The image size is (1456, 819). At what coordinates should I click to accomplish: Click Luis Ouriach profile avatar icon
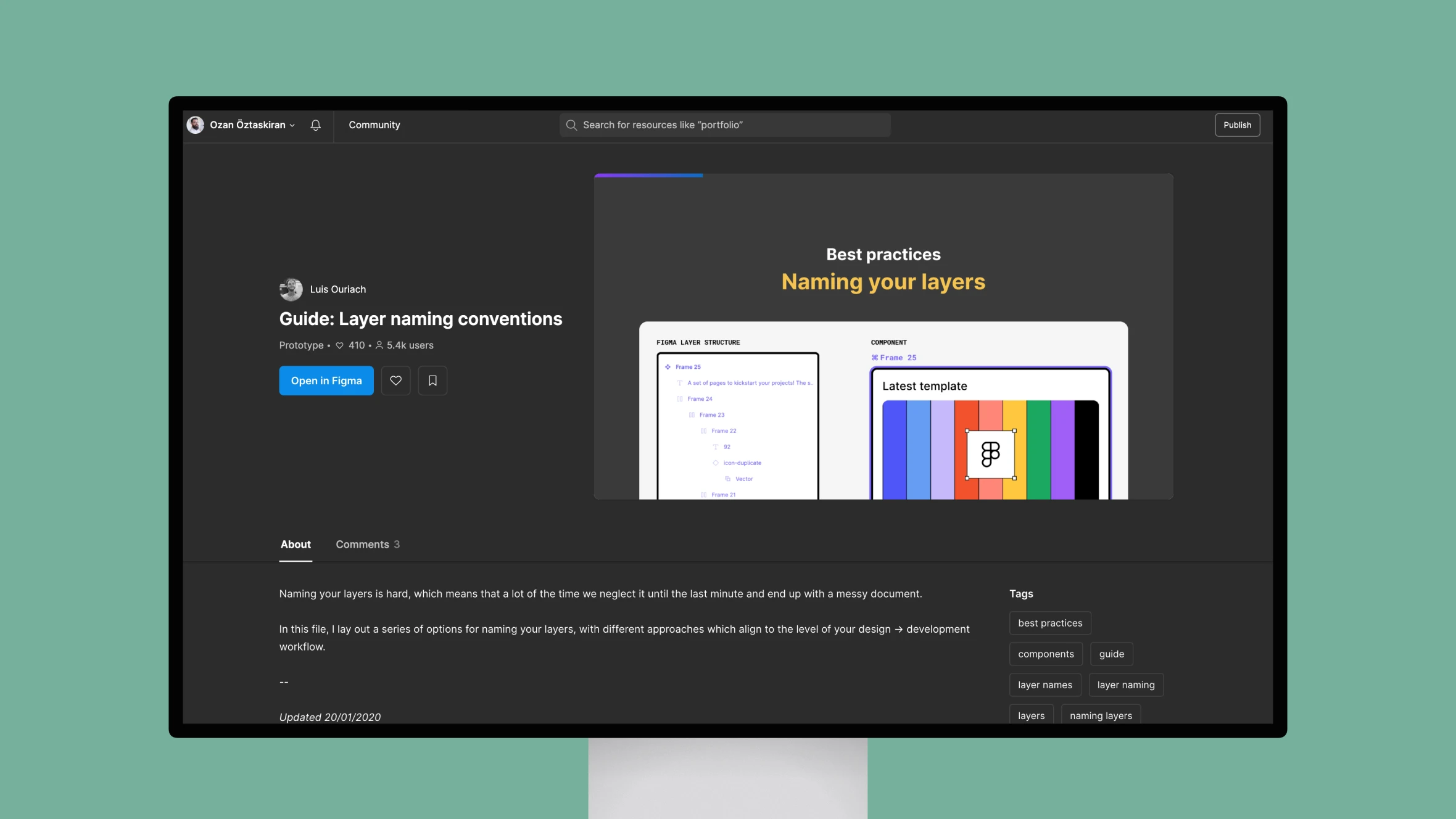tap(291, 290)
